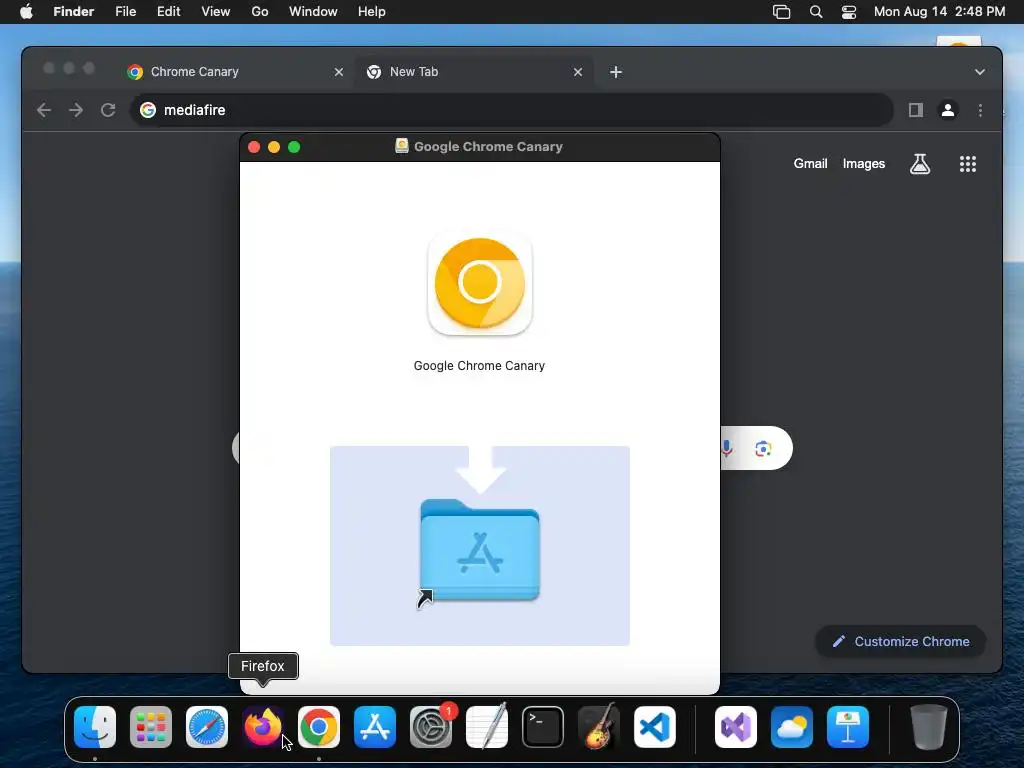This screenshot has width=1024, height=768.
Task: Click the Customize Chrome button
Action: (x=901, y=641)
